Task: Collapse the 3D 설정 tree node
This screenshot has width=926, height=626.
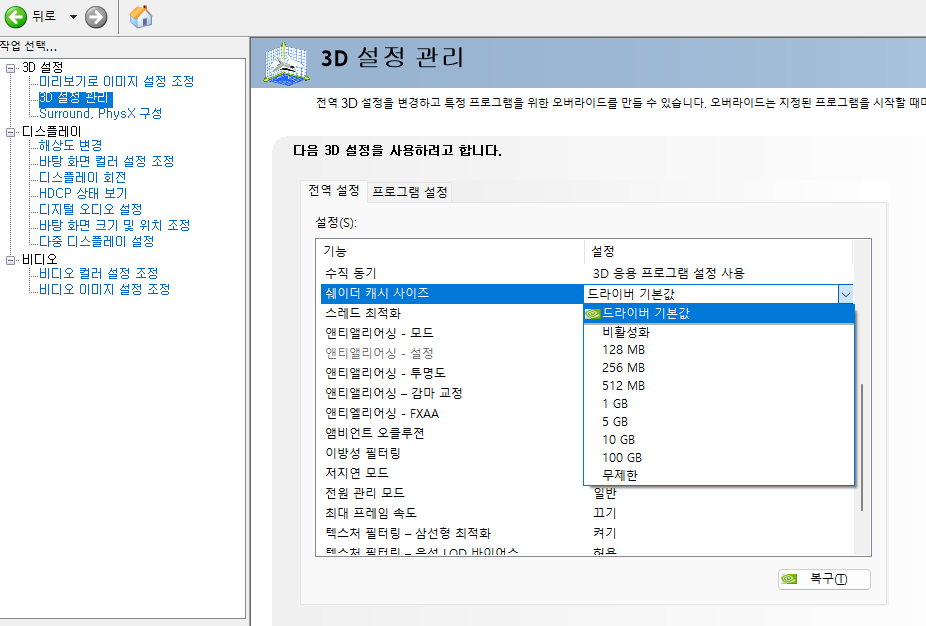Action: point(10,68)
